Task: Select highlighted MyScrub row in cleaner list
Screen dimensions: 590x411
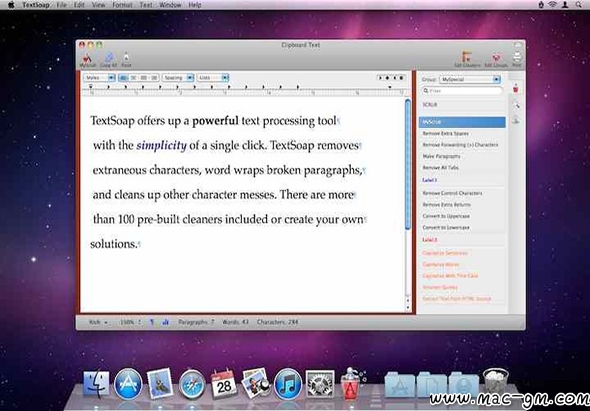Action: [x=462, y=122]
